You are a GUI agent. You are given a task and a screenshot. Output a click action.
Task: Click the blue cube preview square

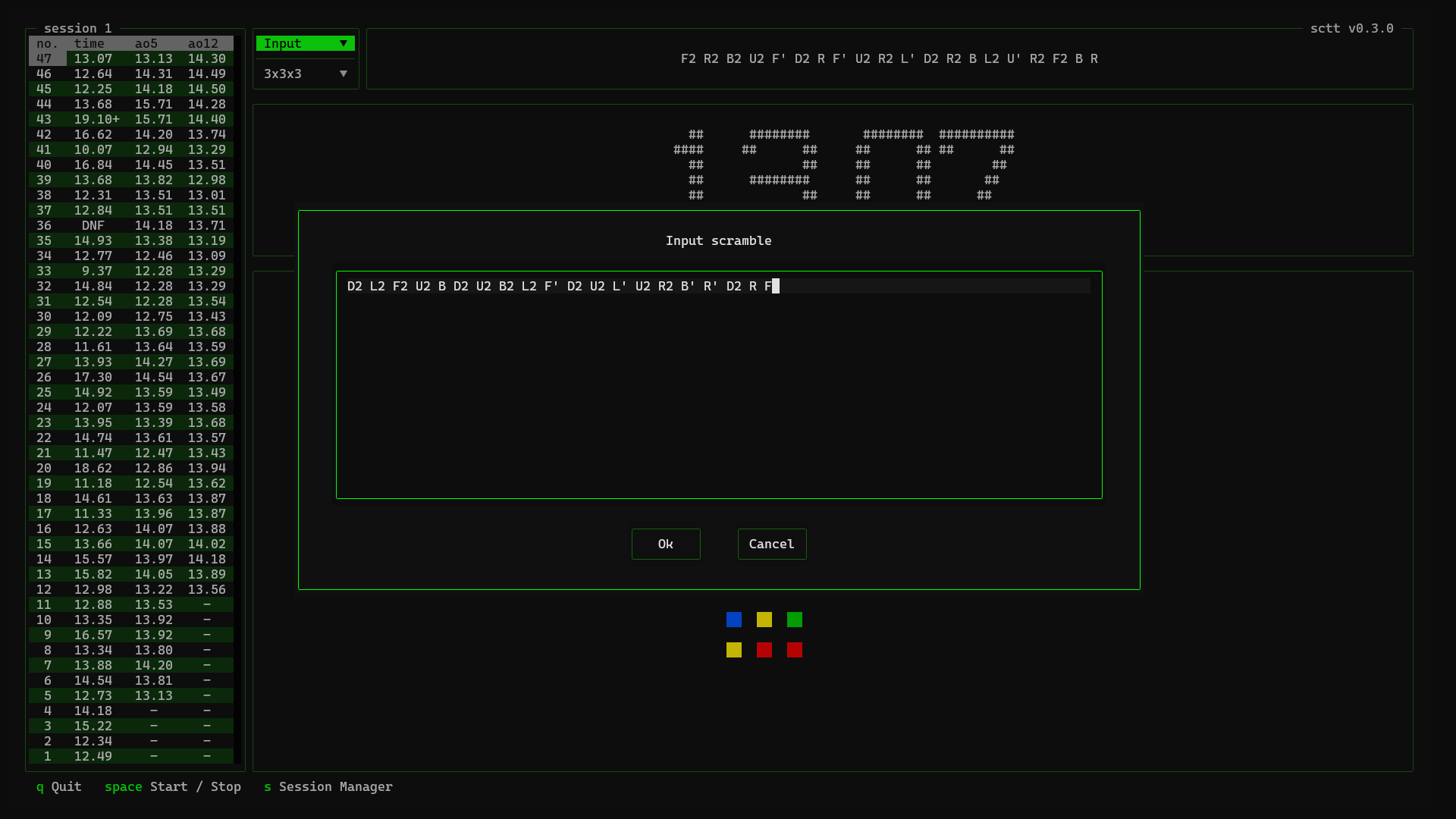733,620
